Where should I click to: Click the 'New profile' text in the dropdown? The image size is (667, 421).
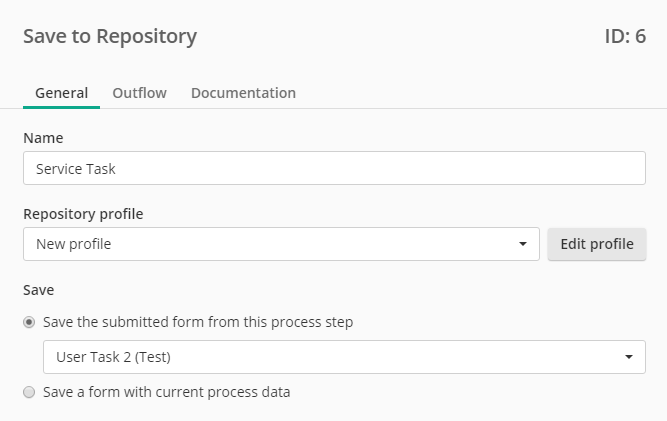click(x=74, y=244)
